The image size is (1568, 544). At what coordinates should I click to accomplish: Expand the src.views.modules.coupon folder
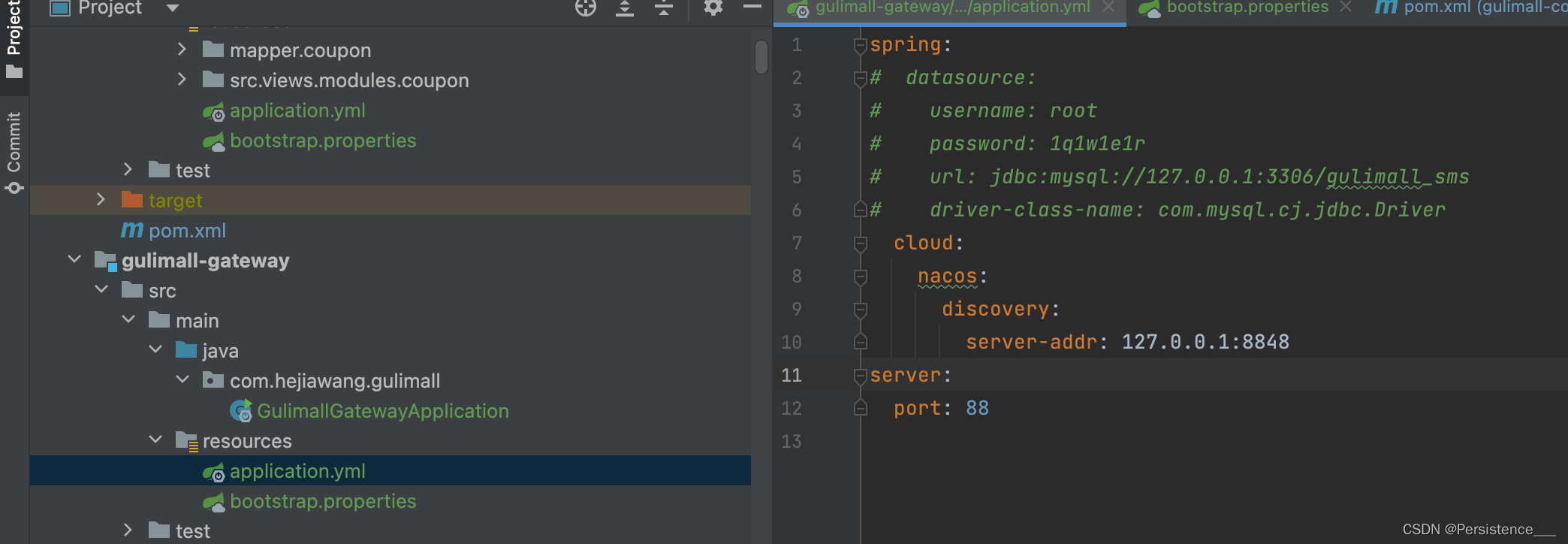coord(182,80)
